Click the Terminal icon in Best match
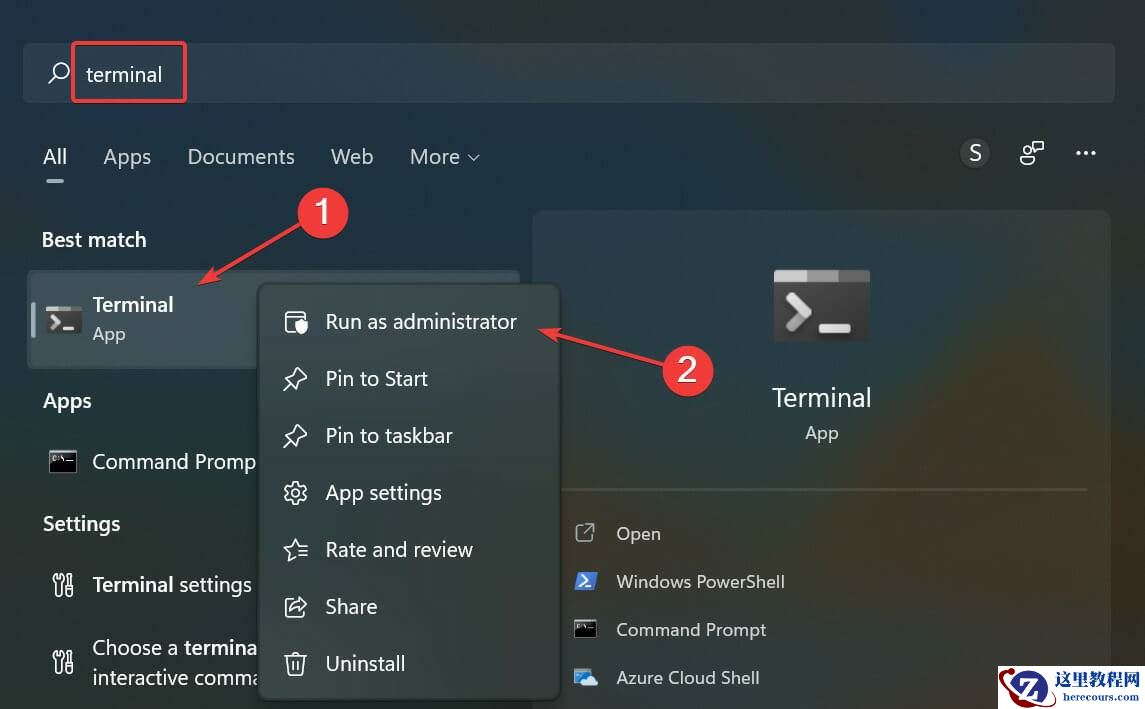Viewport: 1145px width, 709px height. click(64, 319)
